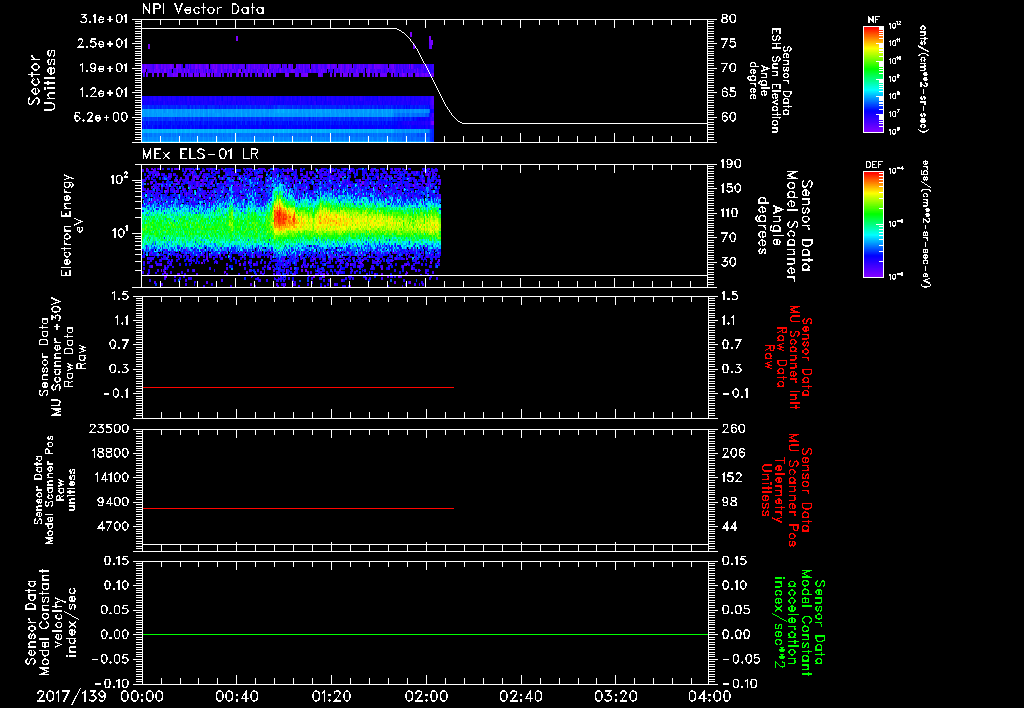The image size is (1024, 708).
Task: Click the "75" Sun elevation tick label
Action: [x=729, y=43]
